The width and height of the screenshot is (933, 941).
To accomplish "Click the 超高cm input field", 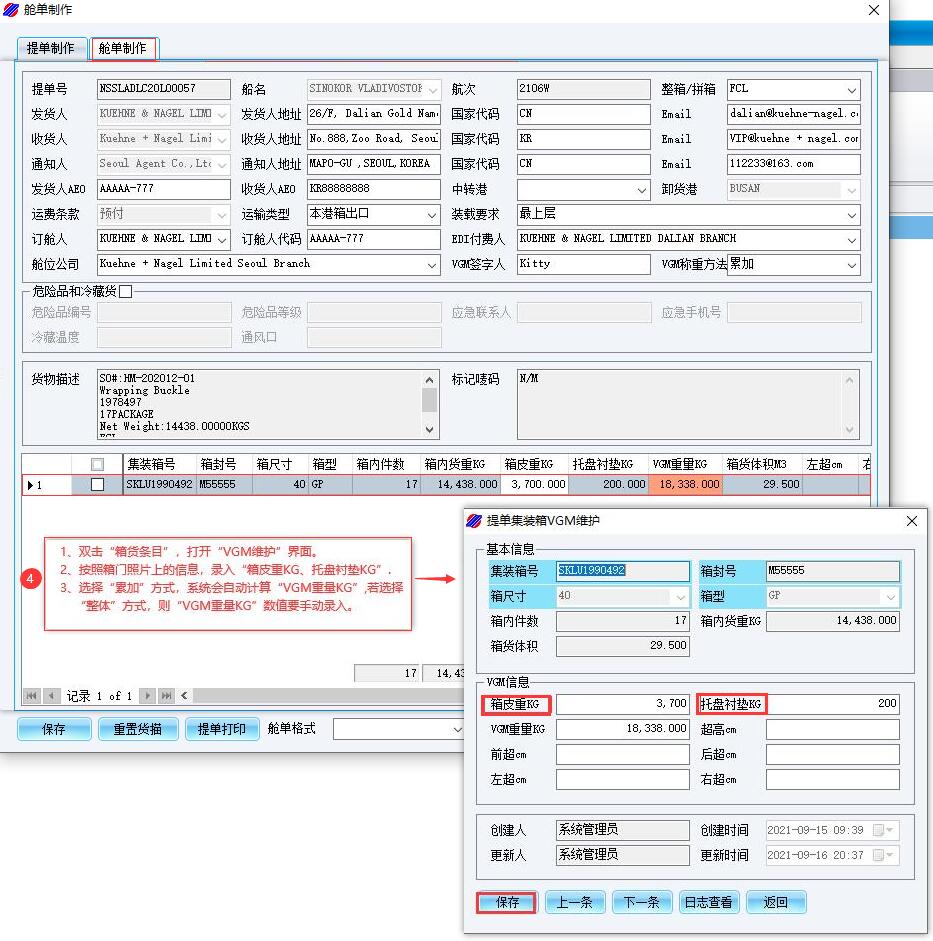I will click(832, 729).
